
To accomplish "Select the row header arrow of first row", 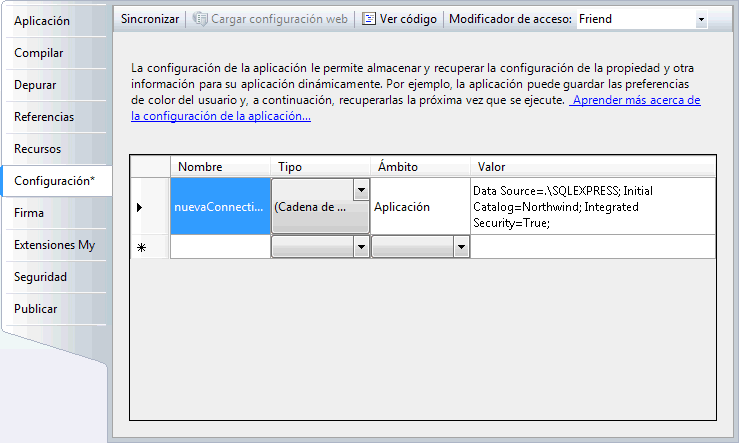I will [x=140, y=207].
